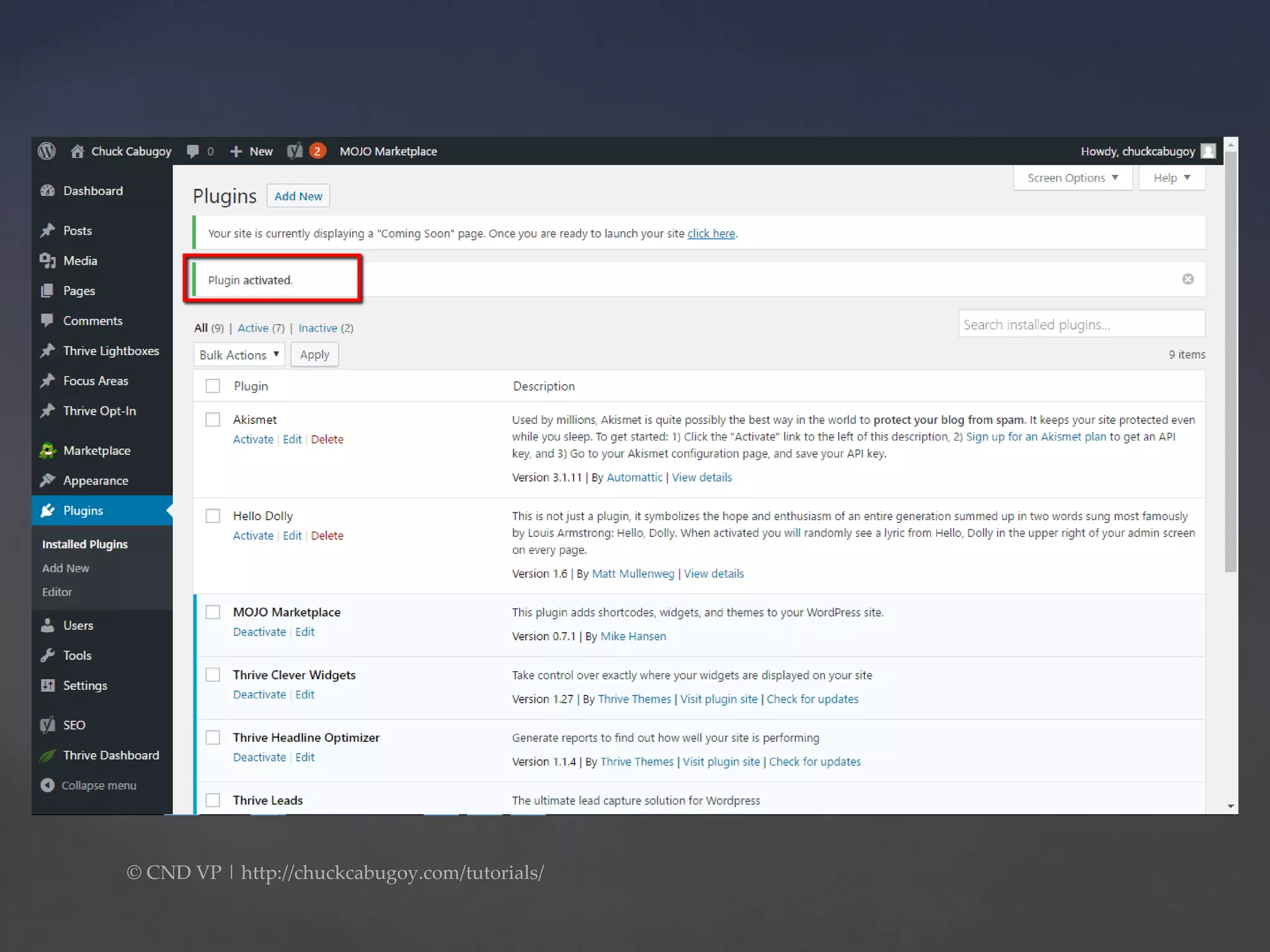Image resolution: width=1270 pixels, height=952 pixels.
Task: Focus the Search installed plugins field
Action: coord(1081,324)
